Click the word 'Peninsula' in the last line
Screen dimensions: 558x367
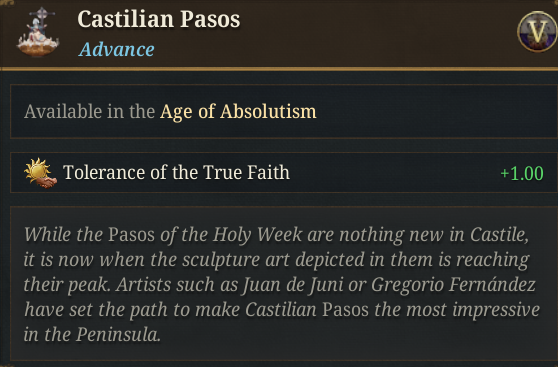click(118, 335)
